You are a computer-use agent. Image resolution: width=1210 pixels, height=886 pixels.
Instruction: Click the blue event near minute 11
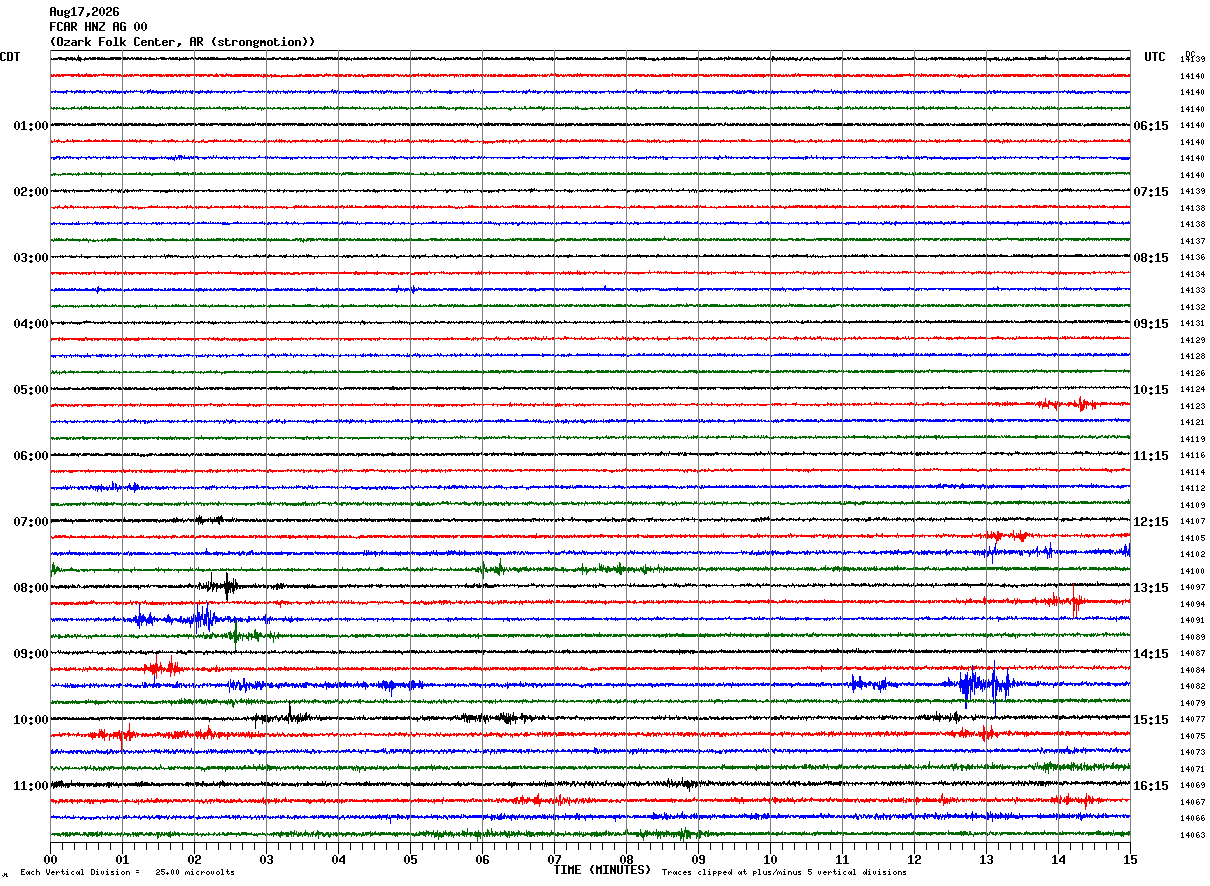868,684
